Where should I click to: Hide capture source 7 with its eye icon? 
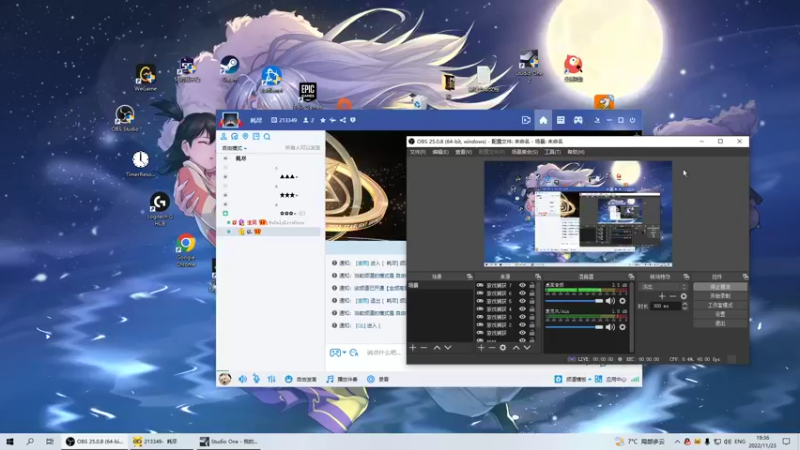522,286
